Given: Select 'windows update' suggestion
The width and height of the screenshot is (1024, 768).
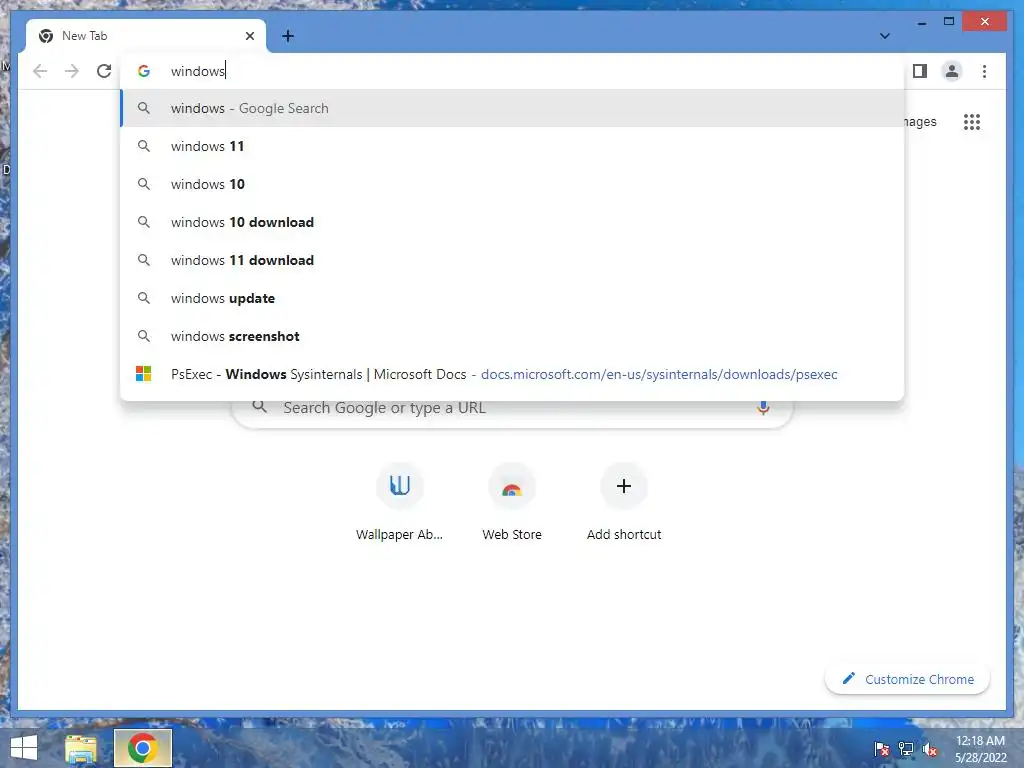Looking at the screenshot, I should 513,298.
